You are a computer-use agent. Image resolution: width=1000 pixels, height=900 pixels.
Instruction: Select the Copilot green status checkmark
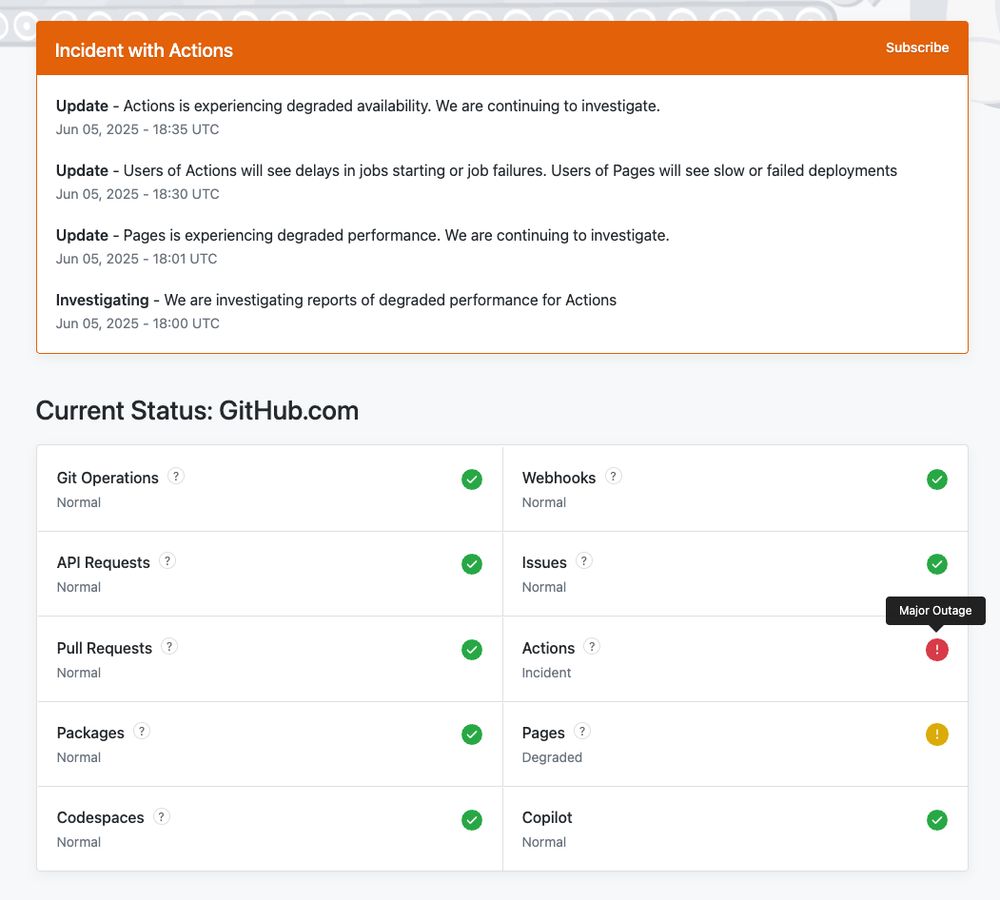pos(937,820)
